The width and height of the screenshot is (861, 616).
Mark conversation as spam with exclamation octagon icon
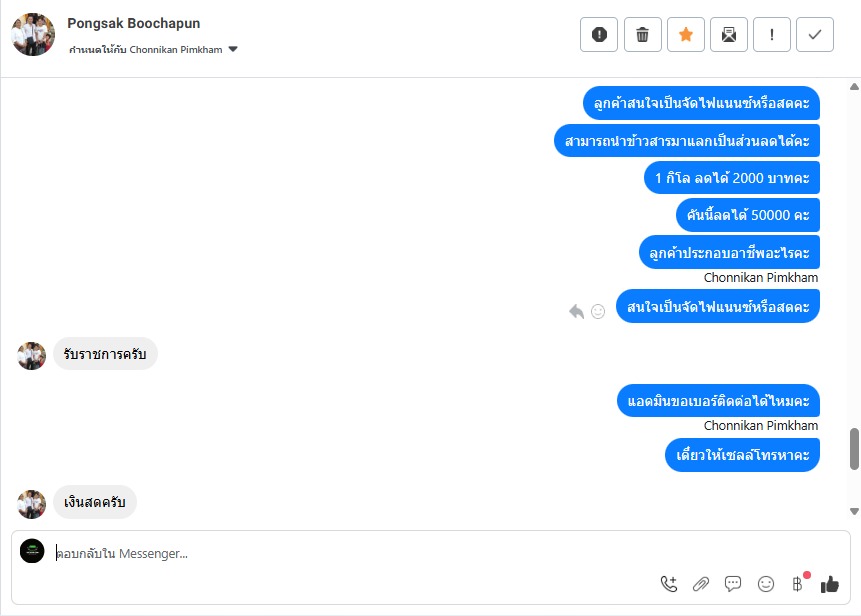pyautogui.click(x=599, y=35)
